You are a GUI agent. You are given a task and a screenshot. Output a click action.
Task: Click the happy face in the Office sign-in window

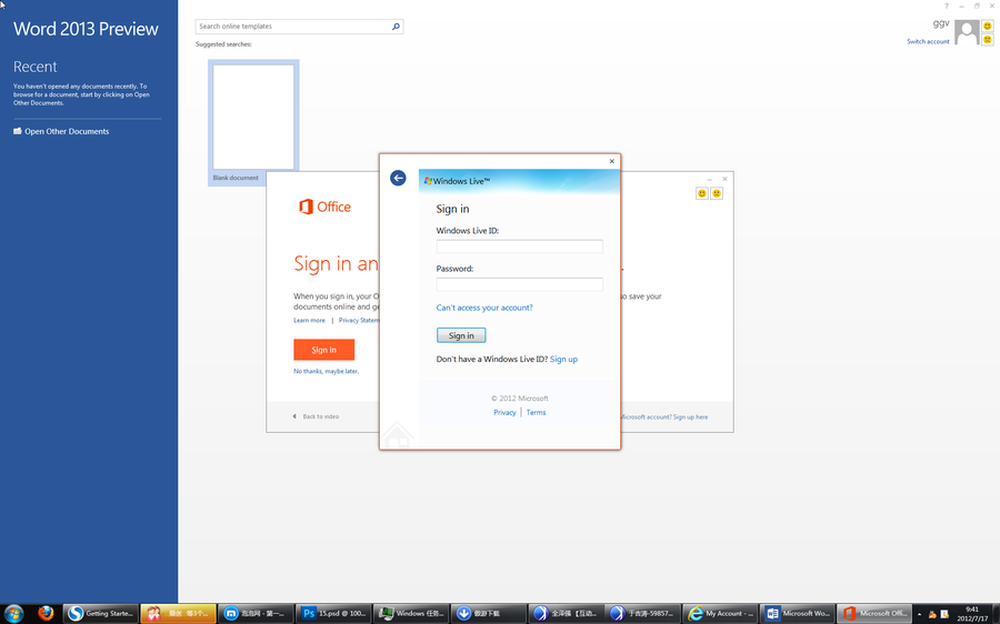click(x=702, y=193)
